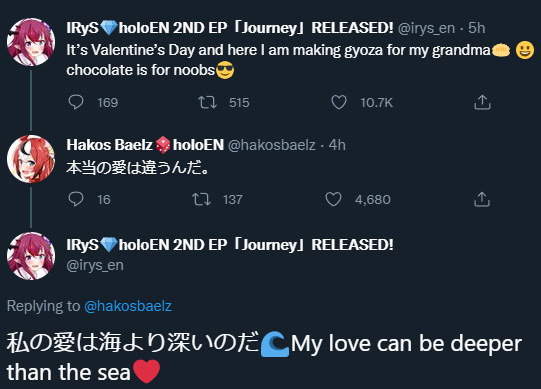The width and height of the screenshot is (541, 389).
Task: Like Hakos Baelz's tweet with 4,680 likes
Action: [x=333, y=199]
